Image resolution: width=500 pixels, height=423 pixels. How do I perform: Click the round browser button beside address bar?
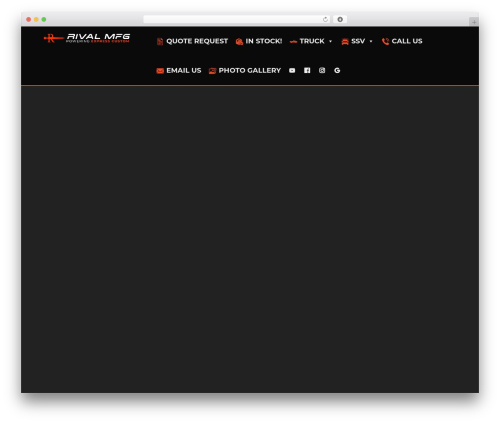point(340,19)
